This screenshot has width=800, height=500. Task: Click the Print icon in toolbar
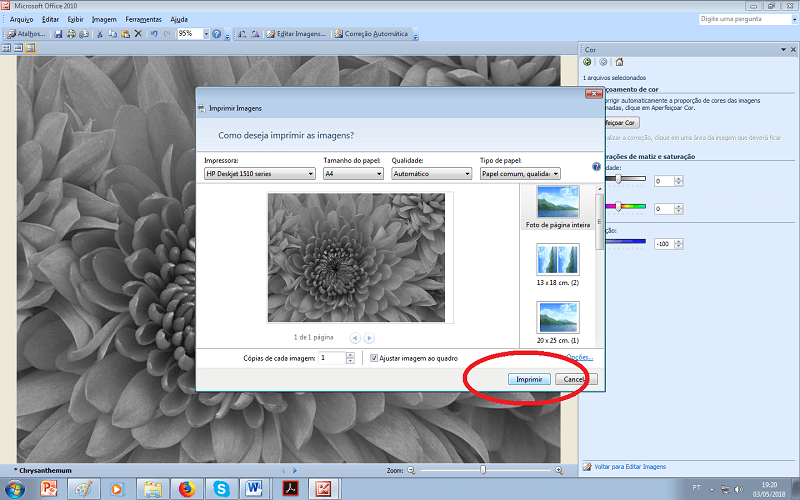[72, 34]
